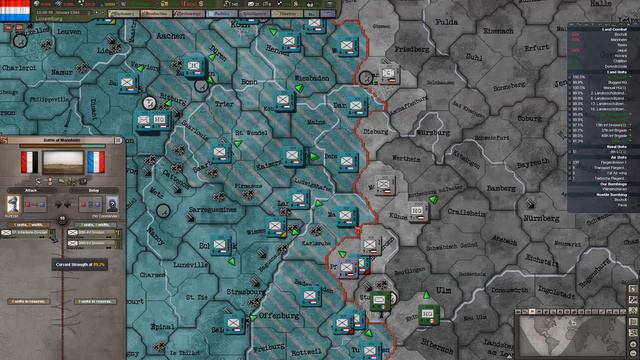Select the infantry counter above Bonn label
Viewport: 640px width, 360px height.
(289, 42)
